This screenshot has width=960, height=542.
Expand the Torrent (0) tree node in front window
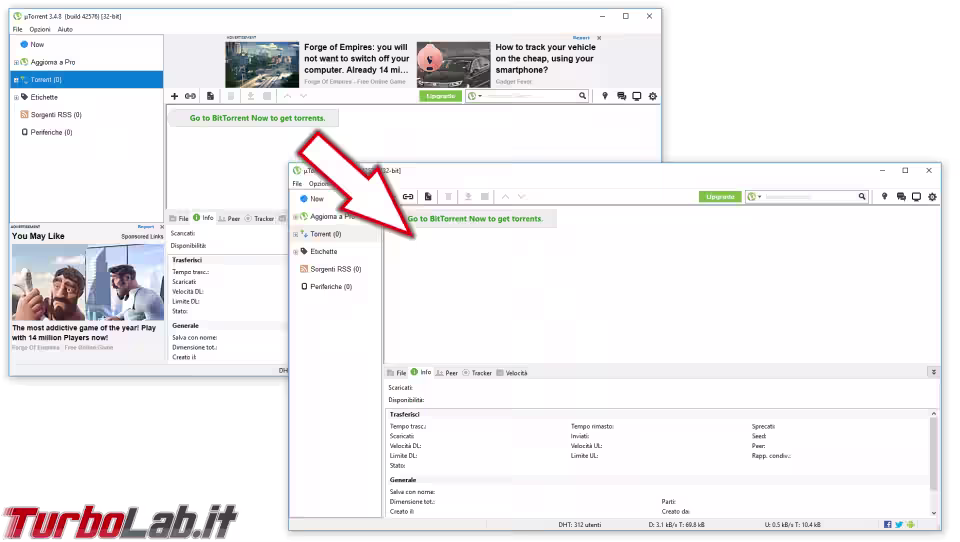pyautogui.click(x=295, y=234)
